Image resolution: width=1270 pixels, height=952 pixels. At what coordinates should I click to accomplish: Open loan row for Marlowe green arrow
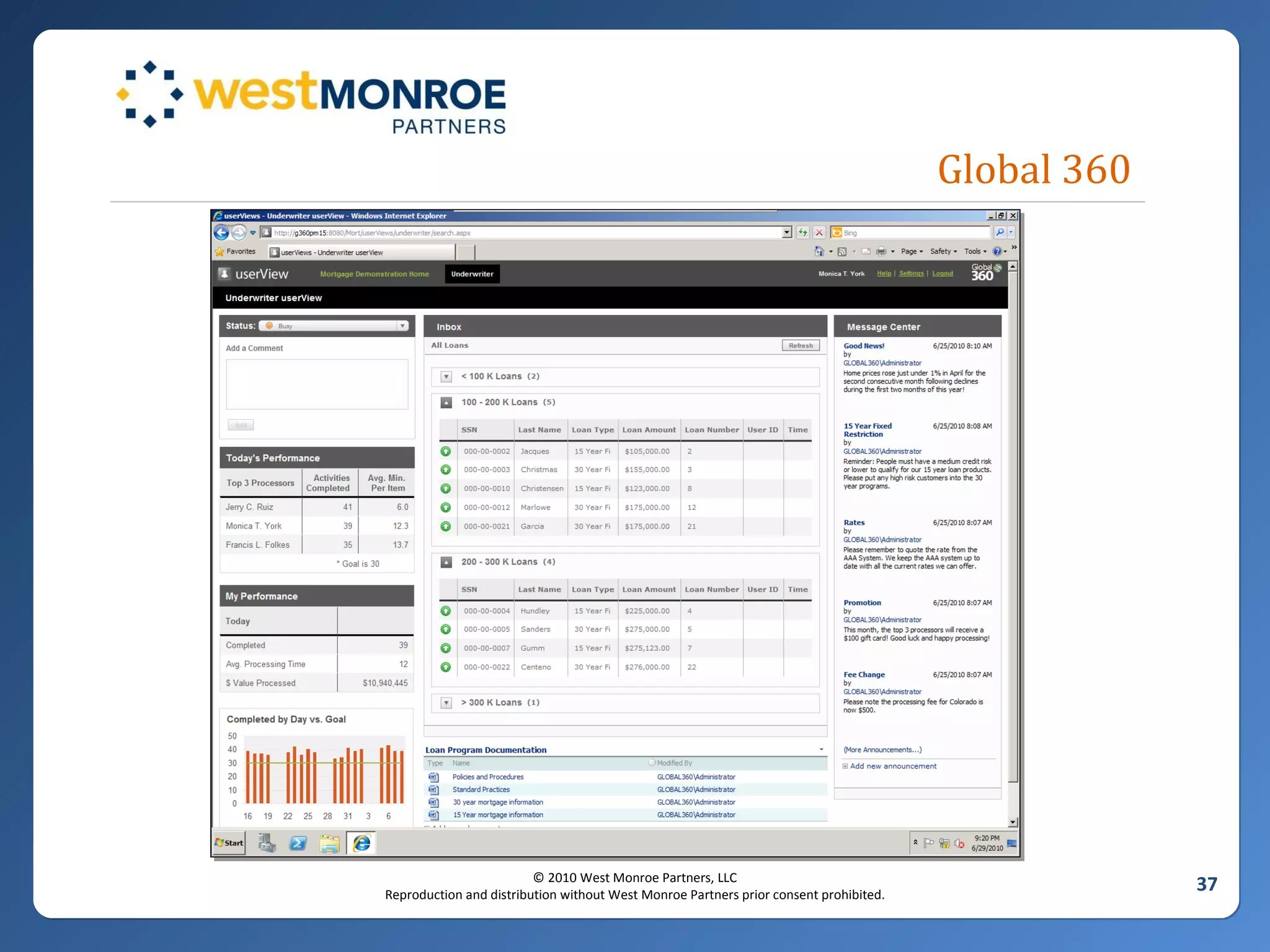pos(445,508)
